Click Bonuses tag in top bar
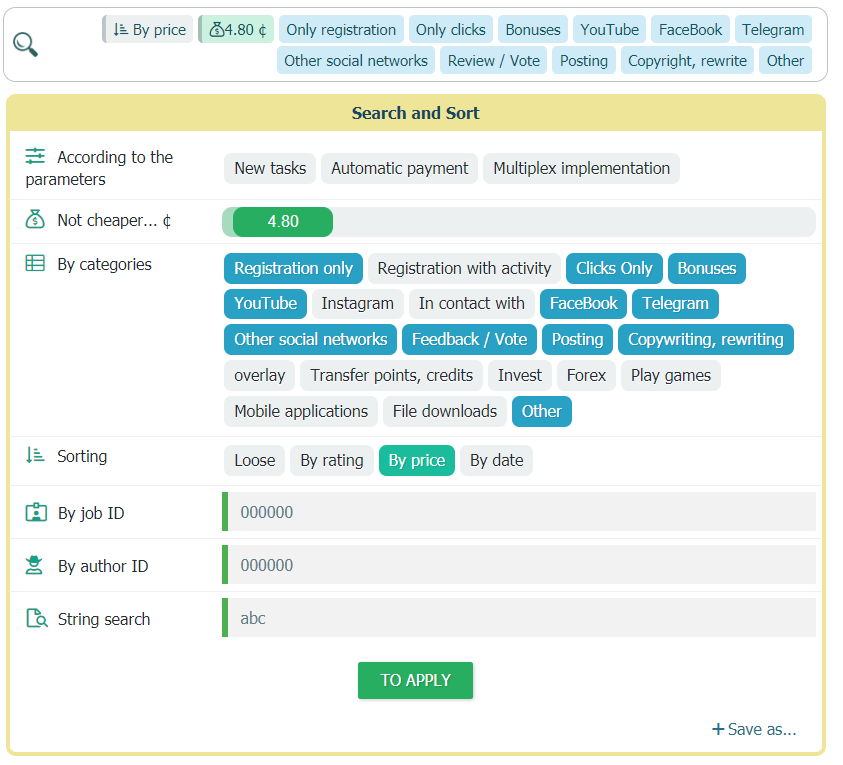This screenshot has width=843, height=765. (533, 30)
